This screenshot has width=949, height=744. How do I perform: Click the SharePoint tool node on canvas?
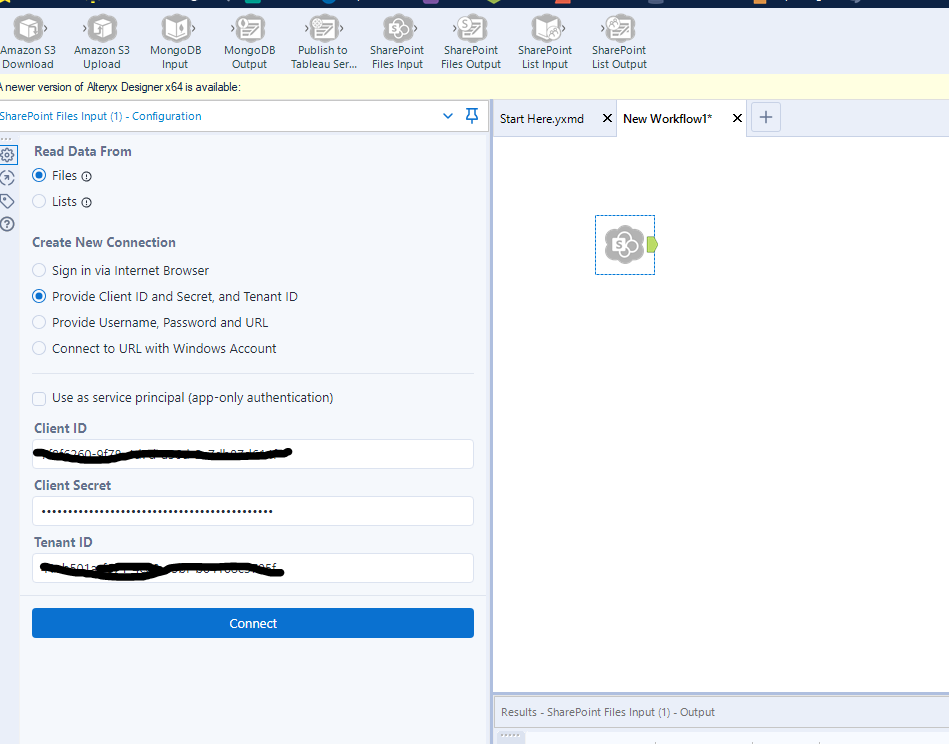(x=624, y=245)
